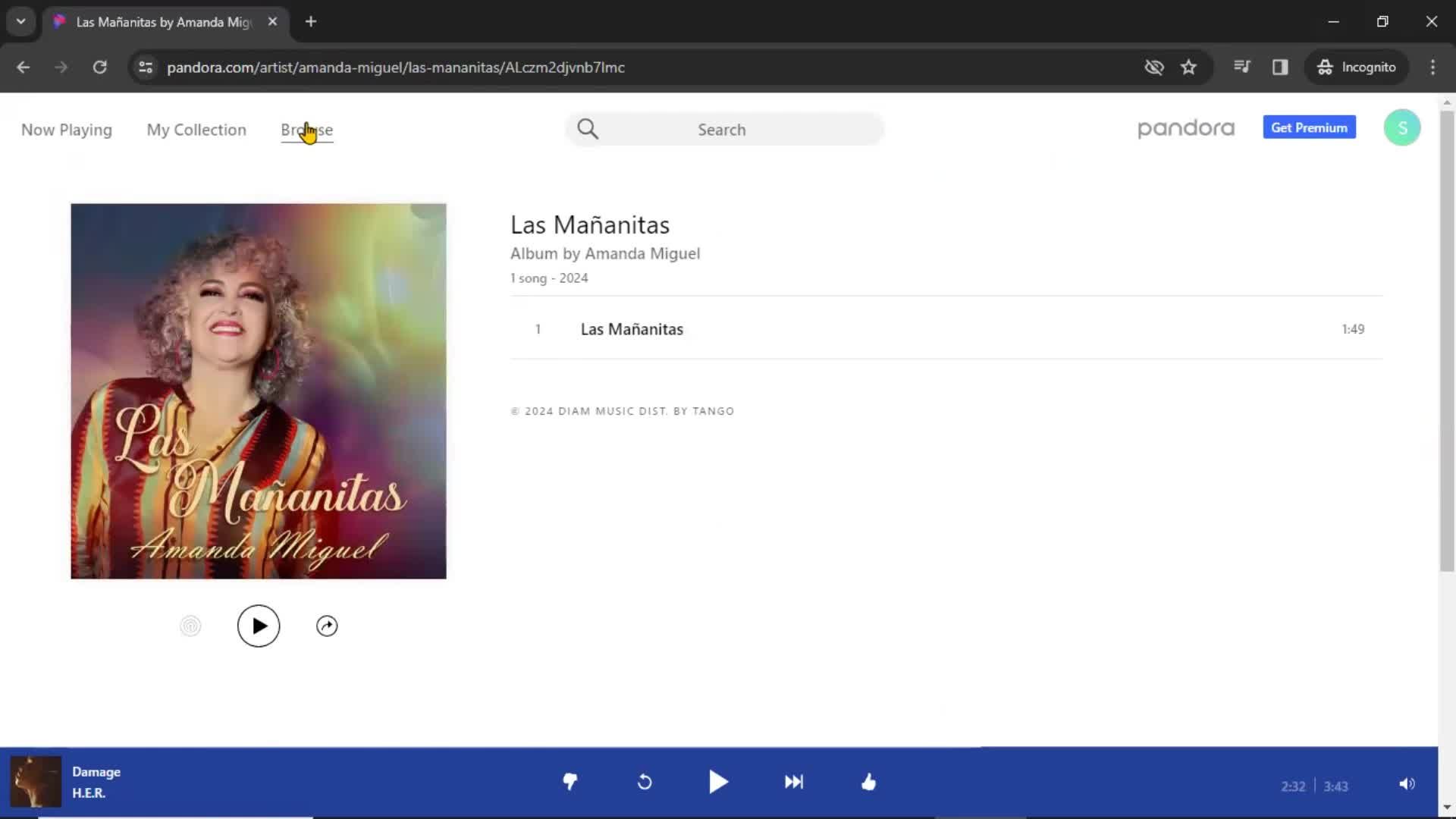Click the station icon beside album play button

(x=190, y=626)
